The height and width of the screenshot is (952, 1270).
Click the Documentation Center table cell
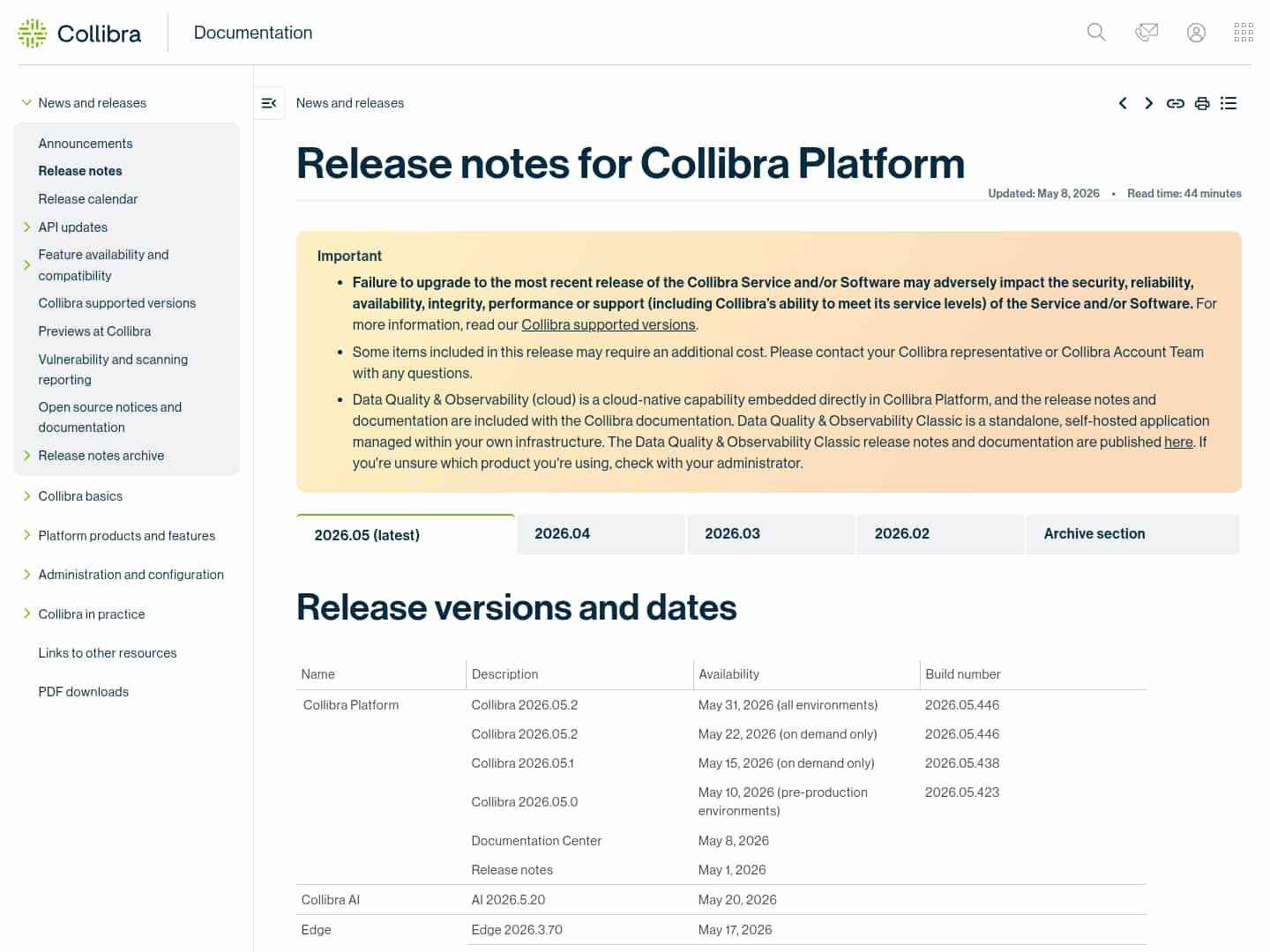pos(536,840)
